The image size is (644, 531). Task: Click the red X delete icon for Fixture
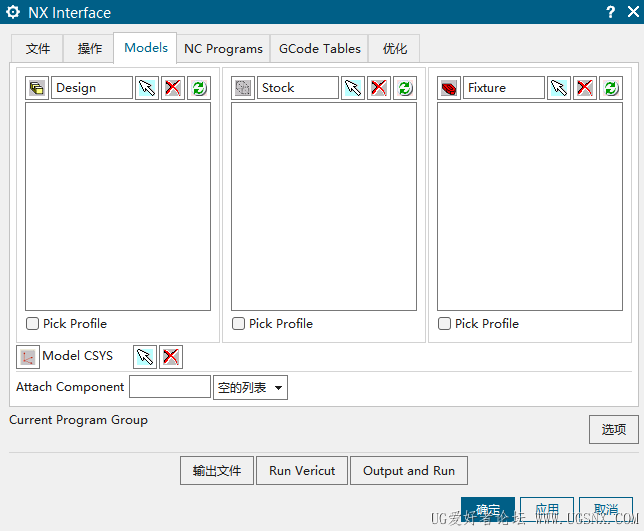point(585,88)
